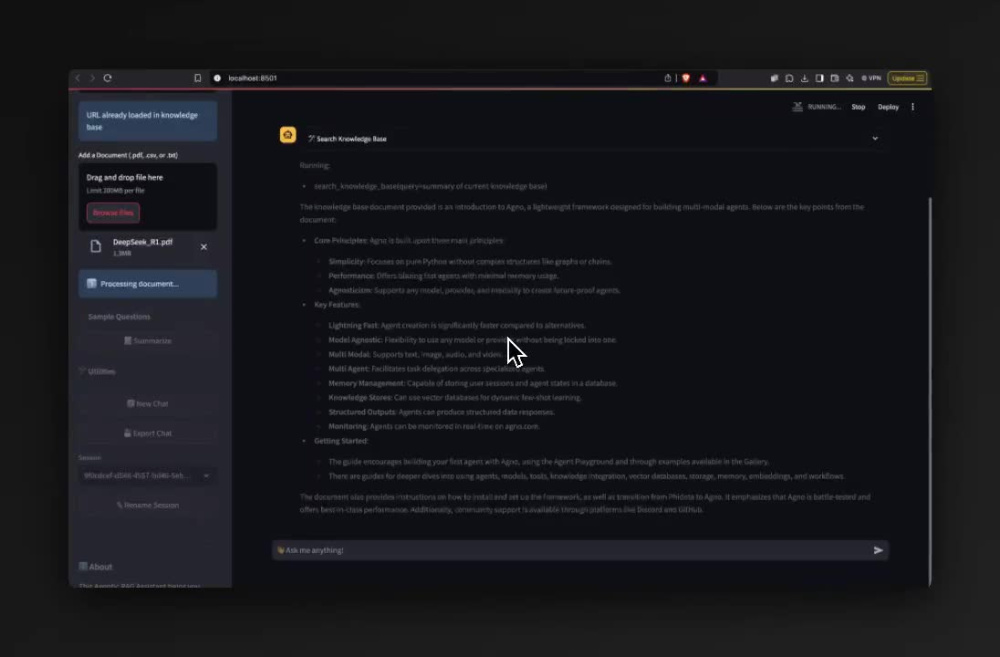
Task: Click the 'Simplicity' principle line
Action: 470,262
